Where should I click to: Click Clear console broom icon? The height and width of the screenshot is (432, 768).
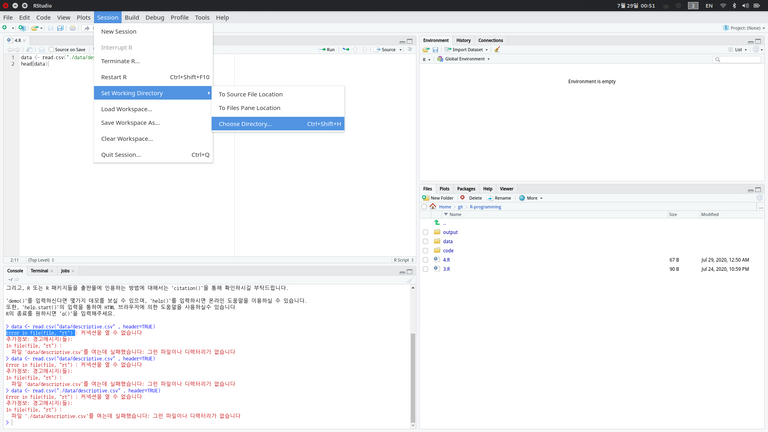click(x=409, y=280)
